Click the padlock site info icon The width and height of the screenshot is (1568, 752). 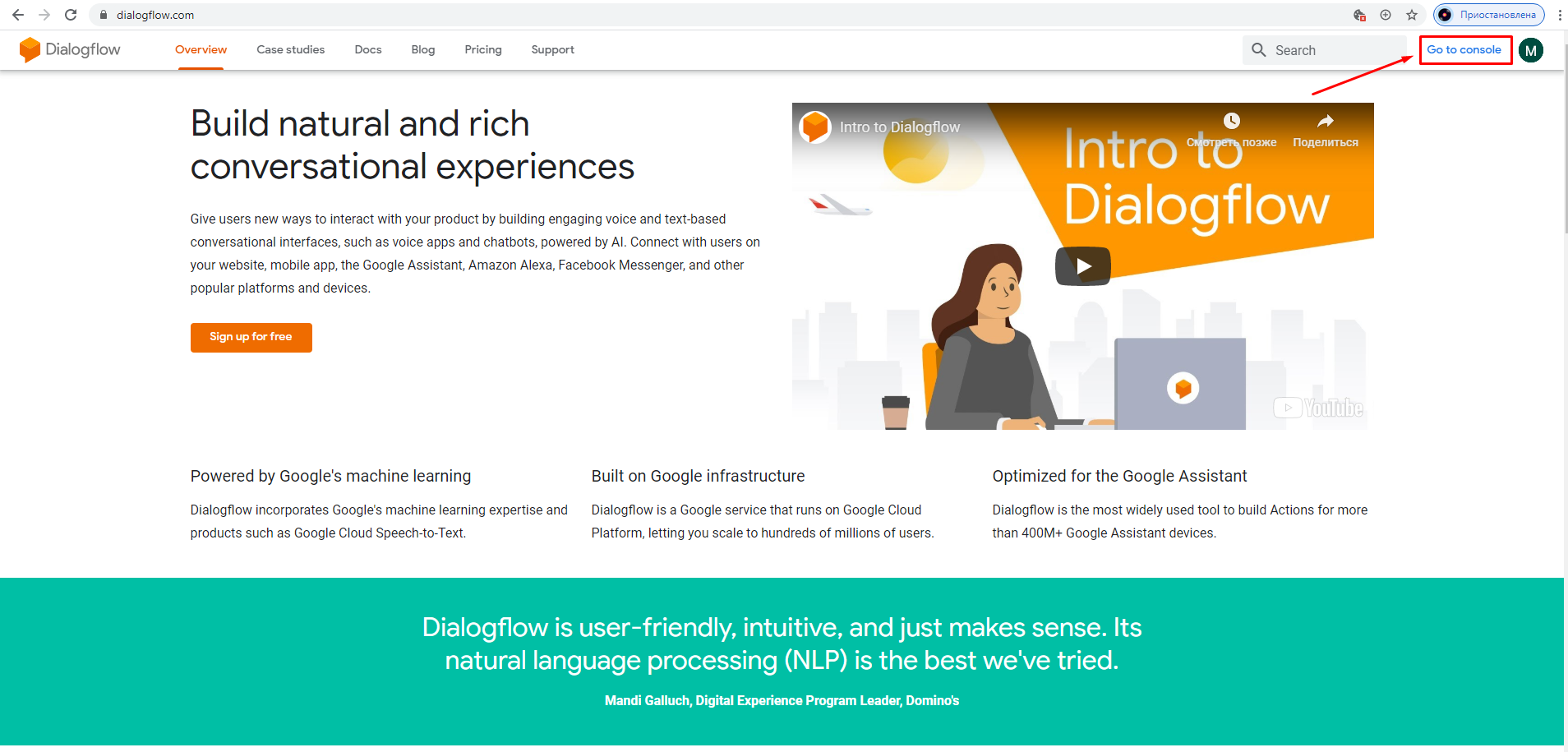click(104, 15)
